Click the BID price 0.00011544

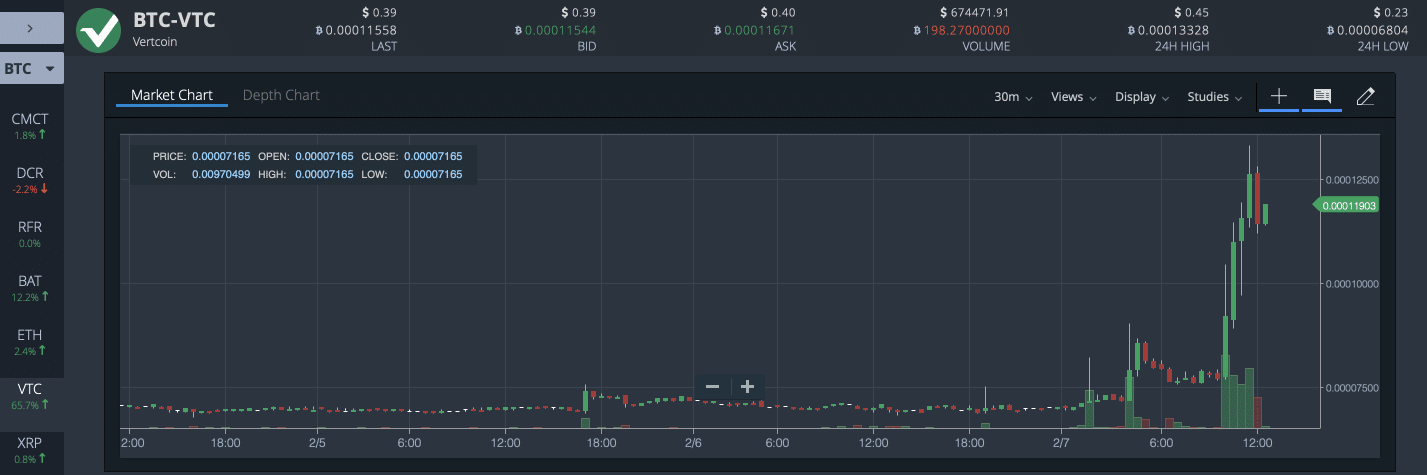click(554, 30)
